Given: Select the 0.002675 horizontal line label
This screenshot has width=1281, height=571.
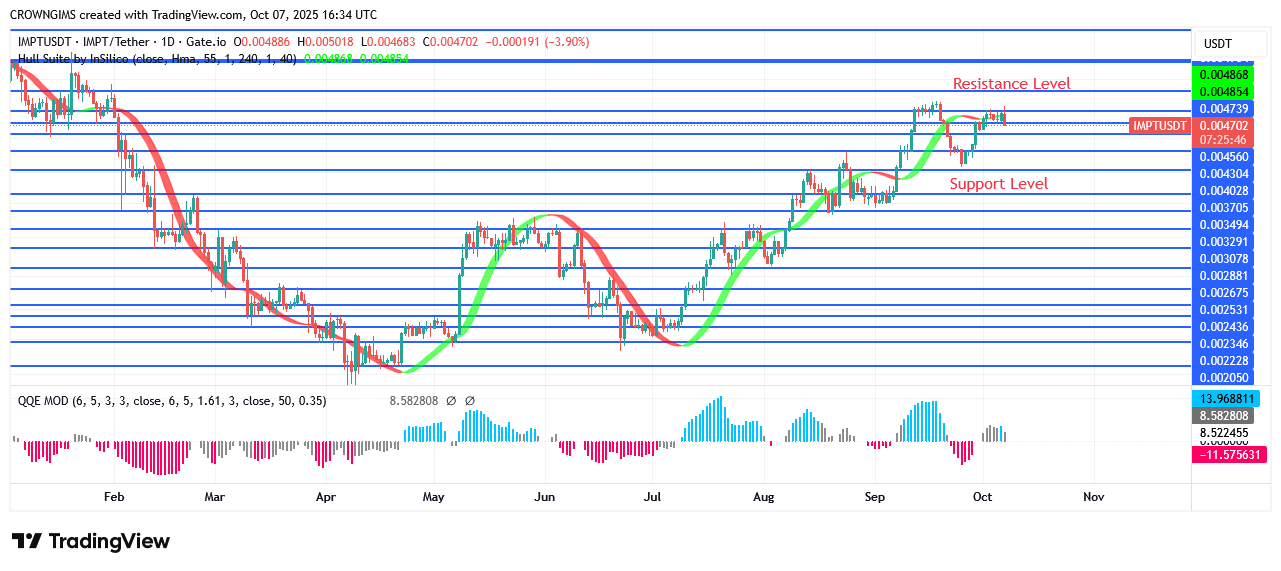Looking at the screenshot, I should point(1224,292).
